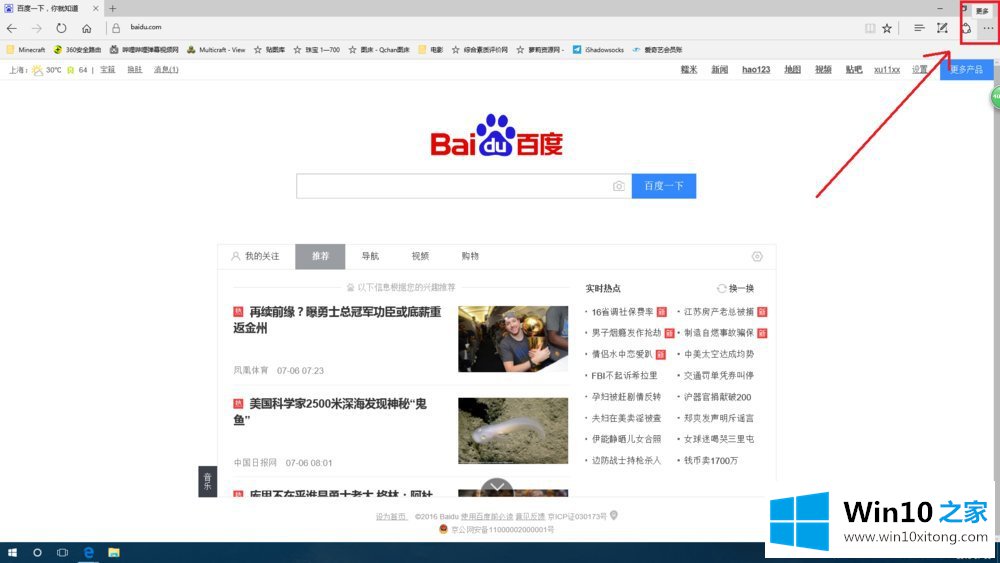This screenshot has width=1000, height=563.
Task: Open File Explorer from taskbar
Action: [114, 552]
